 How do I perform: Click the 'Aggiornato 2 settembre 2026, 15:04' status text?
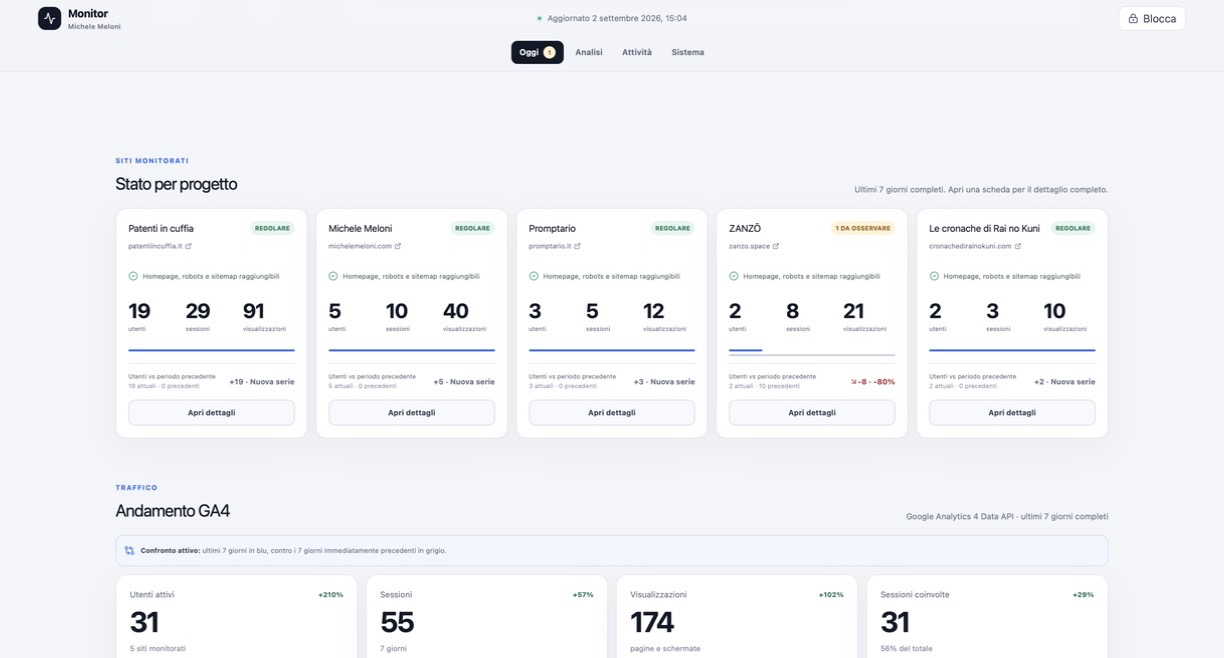point(617,18)
